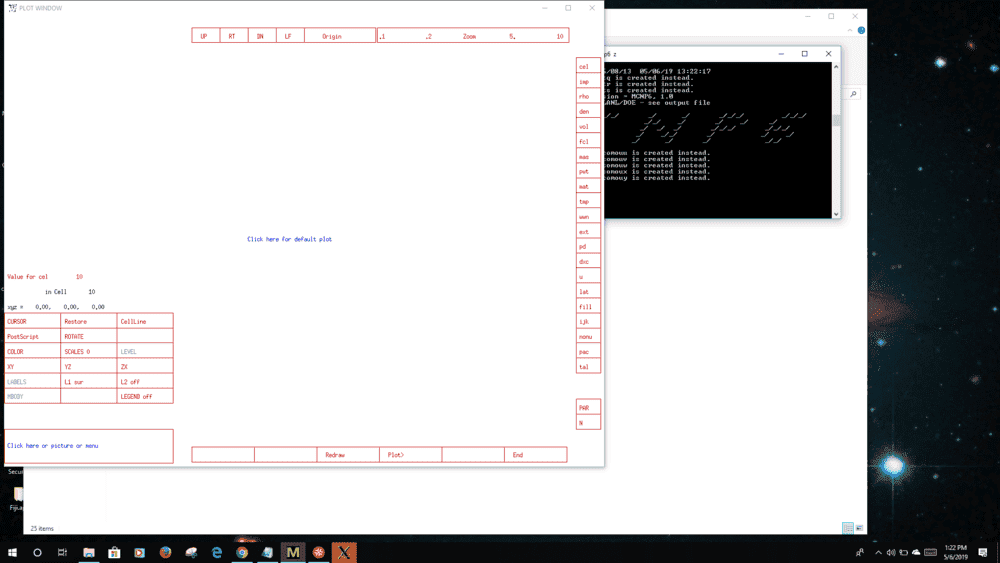Pan the plot left with LF

[x=290, y=36]
